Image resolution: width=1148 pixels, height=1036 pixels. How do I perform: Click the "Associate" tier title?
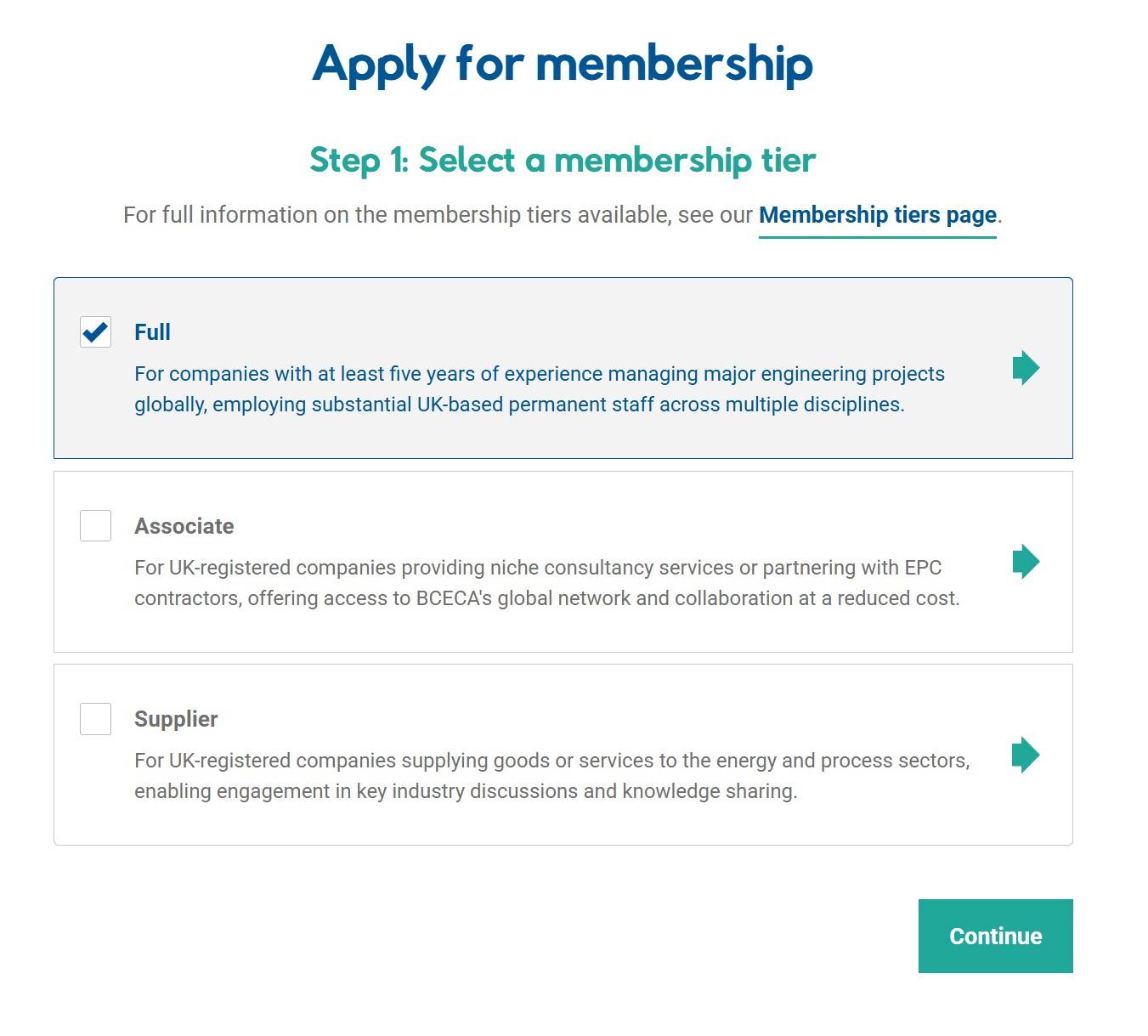(x=184, y=526)
